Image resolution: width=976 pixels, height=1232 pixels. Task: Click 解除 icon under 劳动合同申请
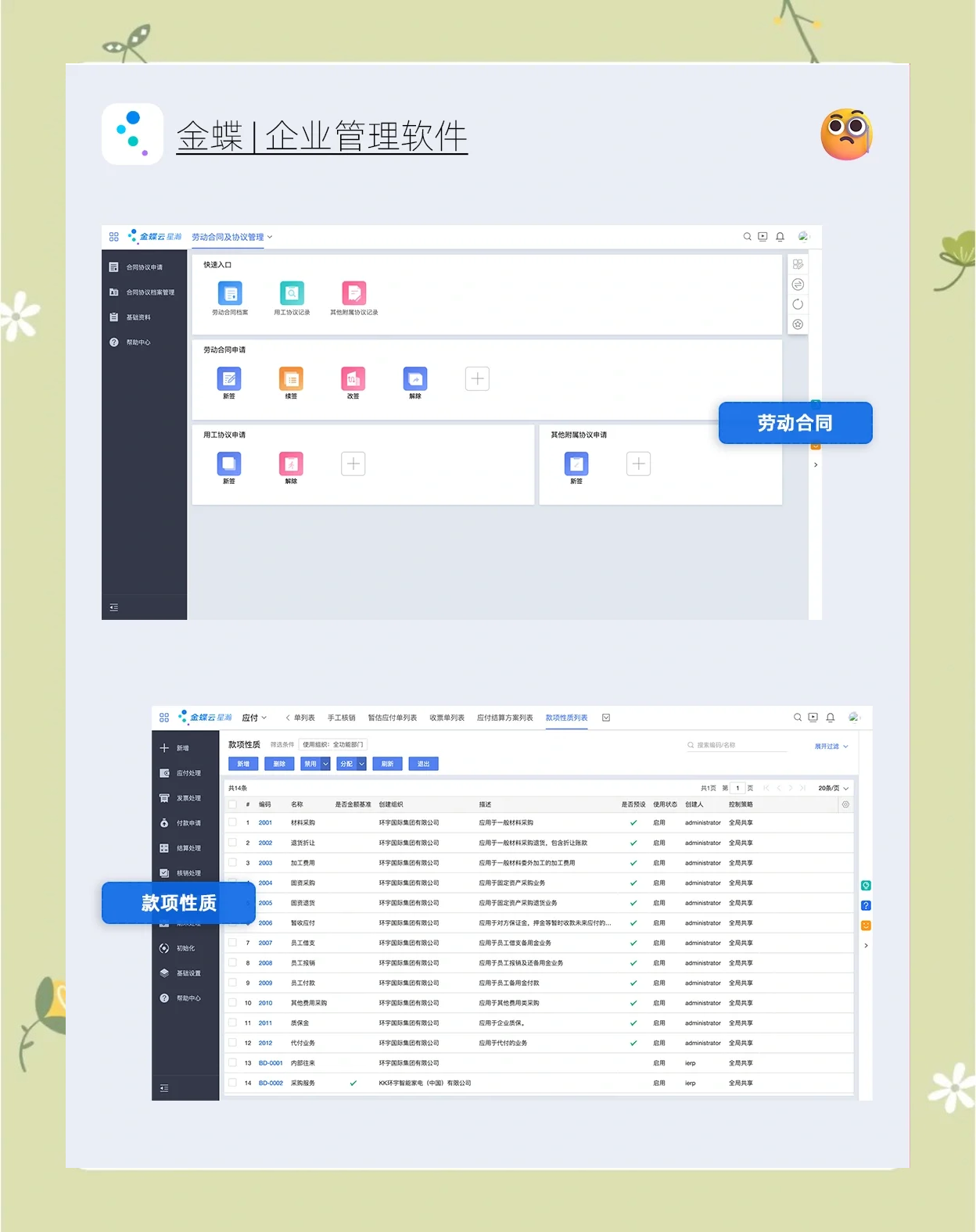coord(415,378)
